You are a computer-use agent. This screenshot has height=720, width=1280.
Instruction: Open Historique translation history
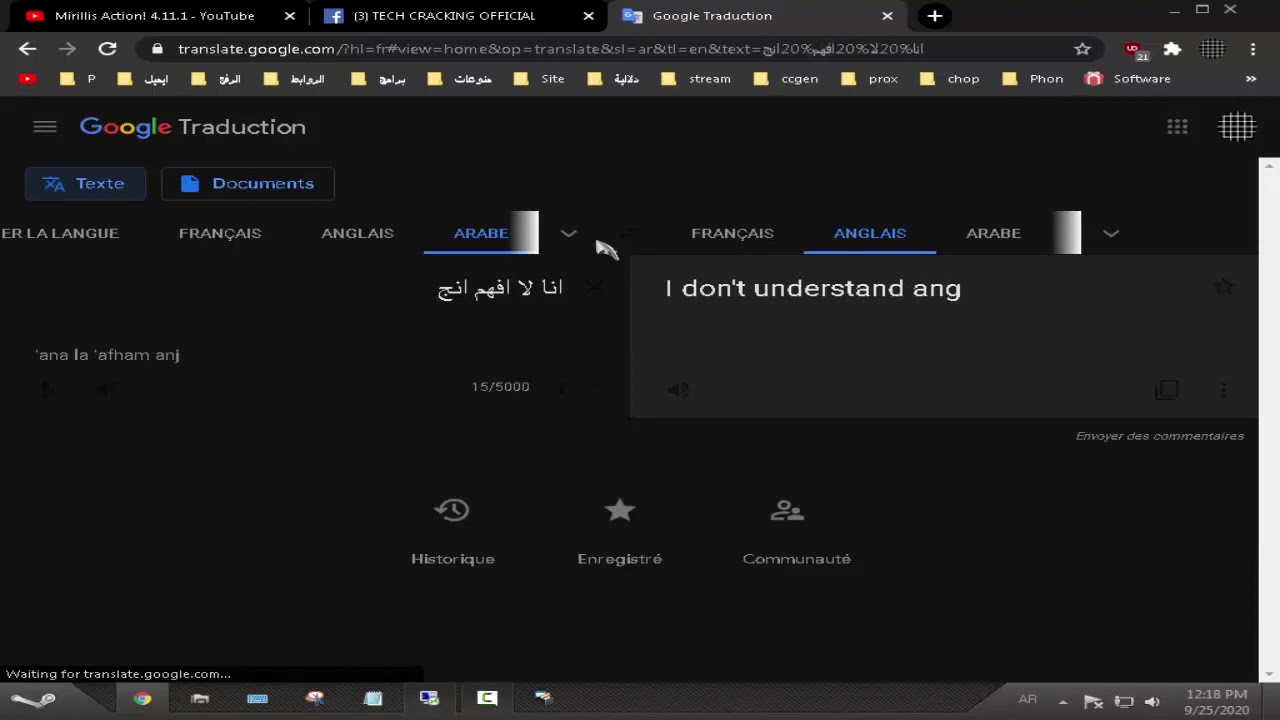tap(453, 531)
